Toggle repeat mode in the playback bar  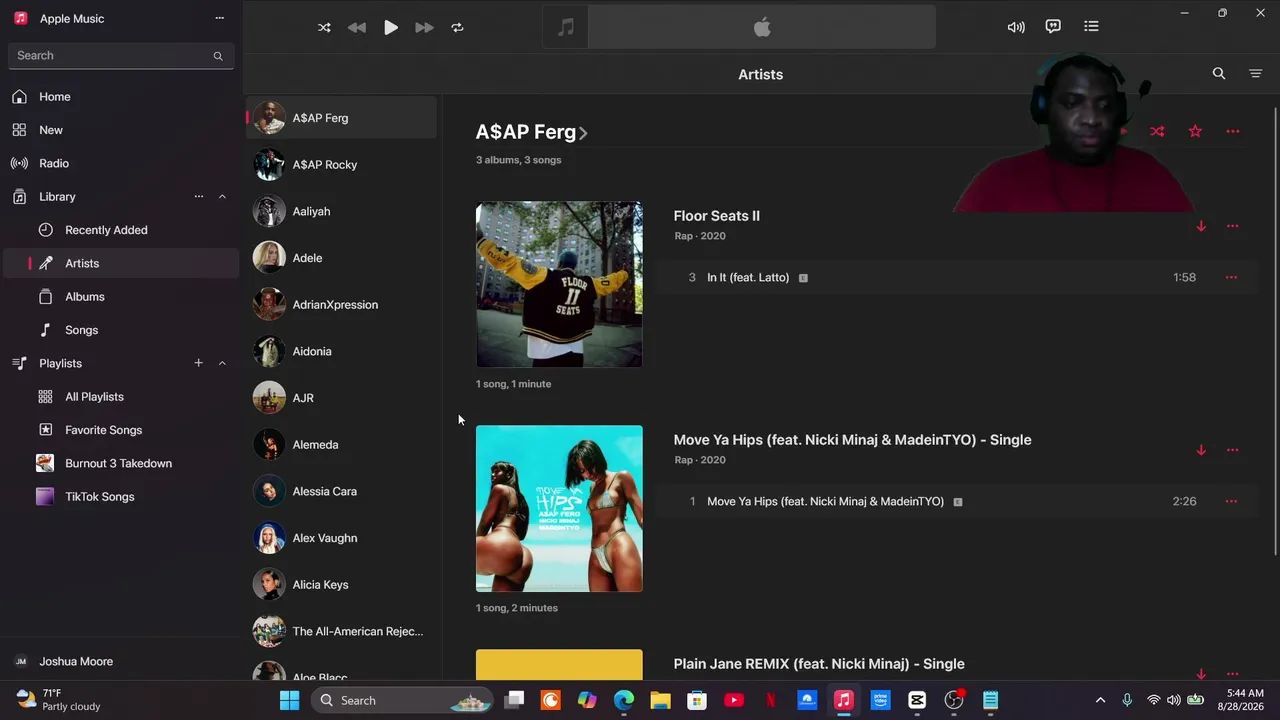pos(457,28)
